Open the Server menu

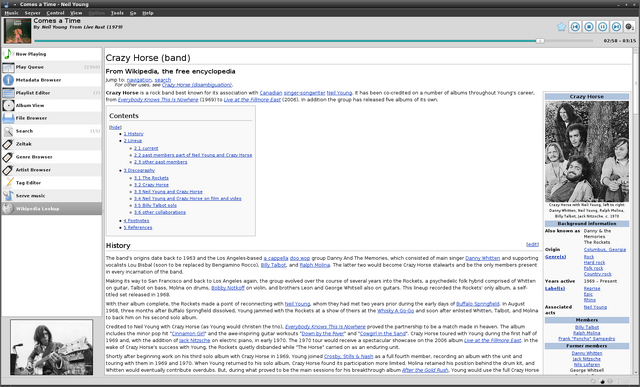pos(32,13)
